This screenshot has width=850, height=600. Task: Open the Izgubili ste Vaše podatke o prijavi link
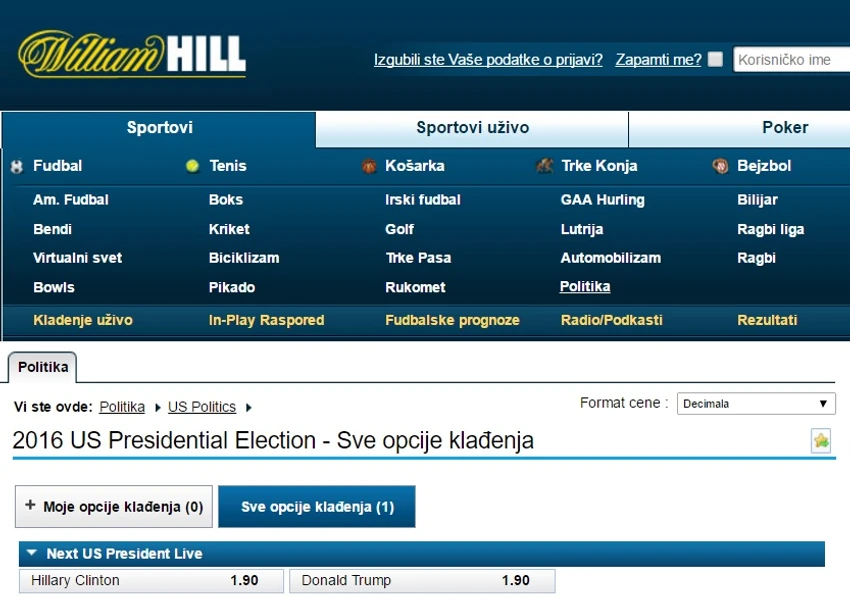pos(488,60)
